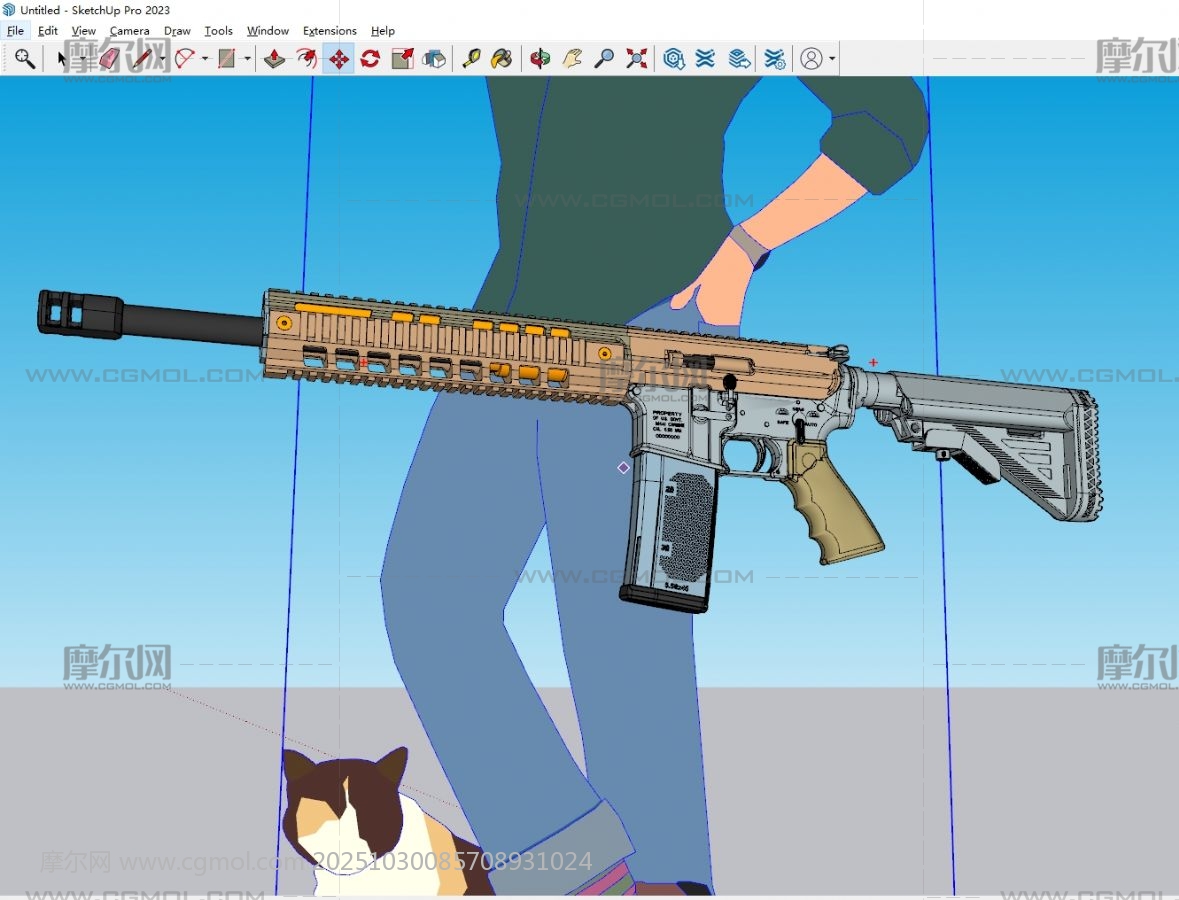This screenshot has width=1179, height=900.
Task: Open the Rectangle shape tool dropdown arrow
Action: pos(247,59)
